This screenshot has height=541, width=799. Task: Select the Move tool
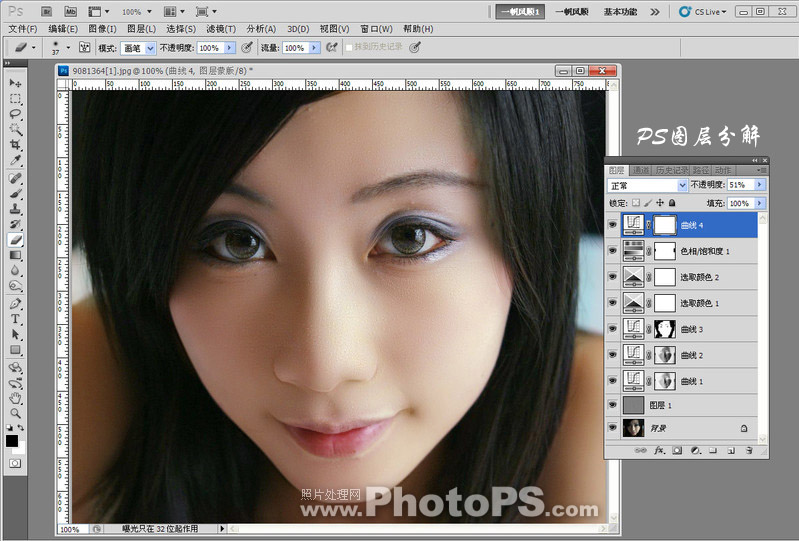(x=15, y=83)
